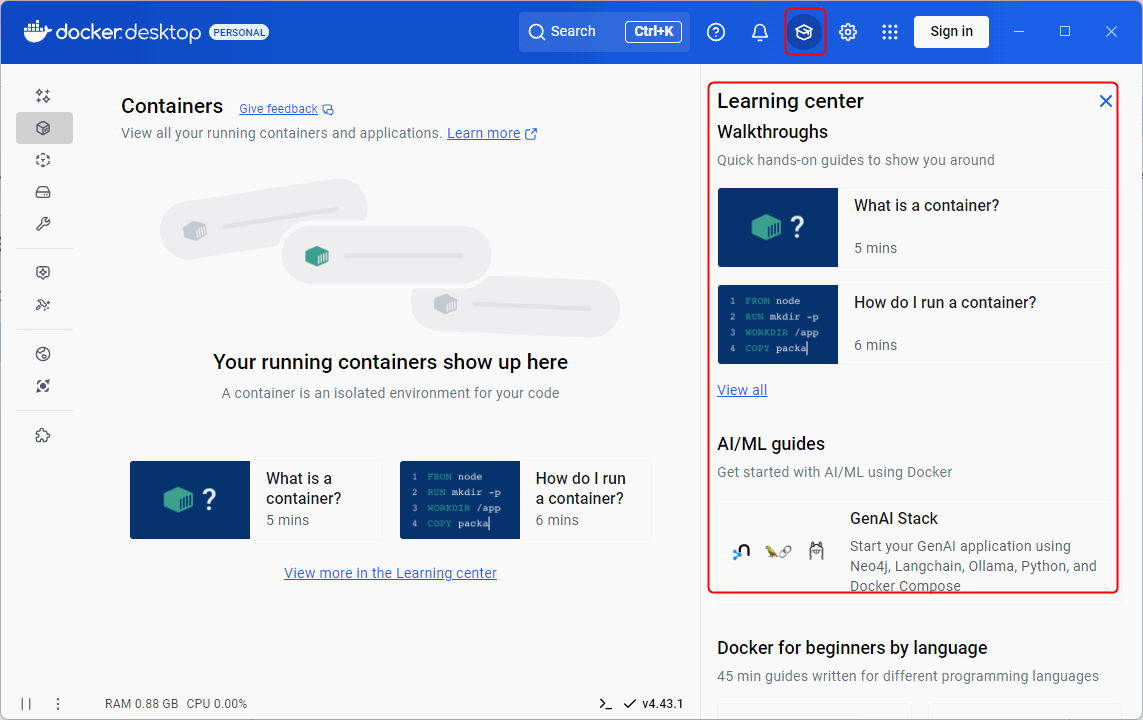The height and width of the screenshot is (720, 1143).
Task: Open Settings gear icon in header
Action: (x=848, y=32)
